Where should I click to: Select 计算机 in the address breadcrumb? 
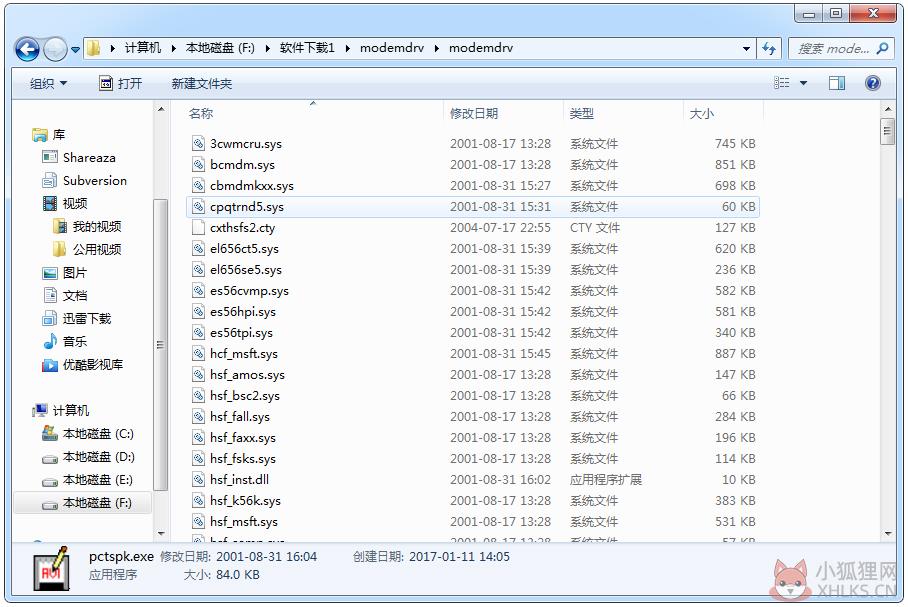(x=142, y=48)
